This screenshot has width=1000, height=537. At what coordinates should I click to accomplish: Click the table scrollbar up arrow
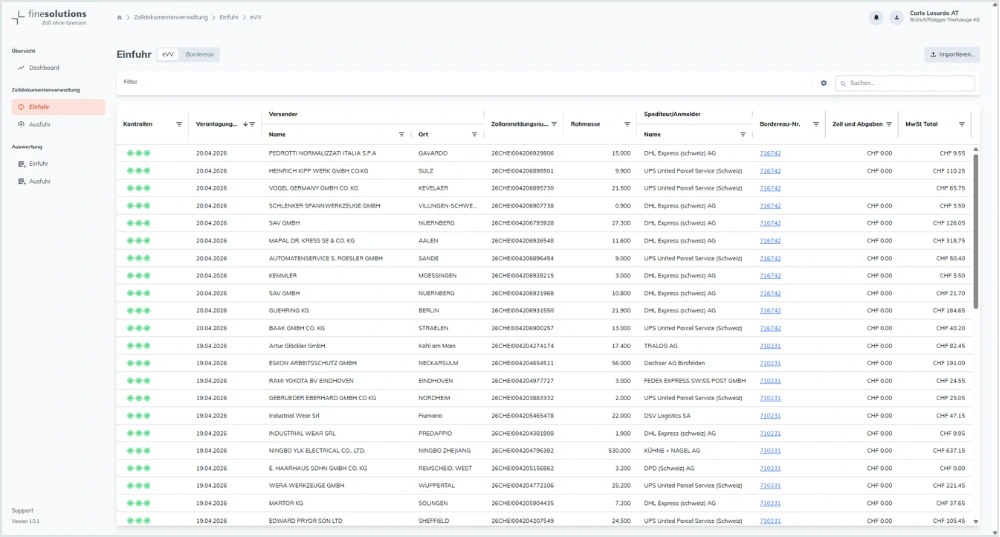click(x=975, y=149)
